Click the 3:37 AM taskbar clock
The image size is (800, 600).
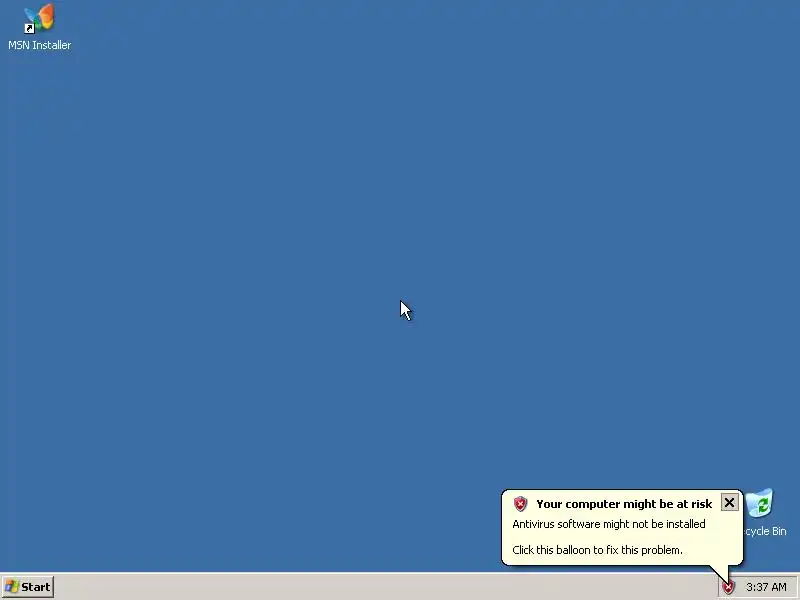click(x=766, y=587)
